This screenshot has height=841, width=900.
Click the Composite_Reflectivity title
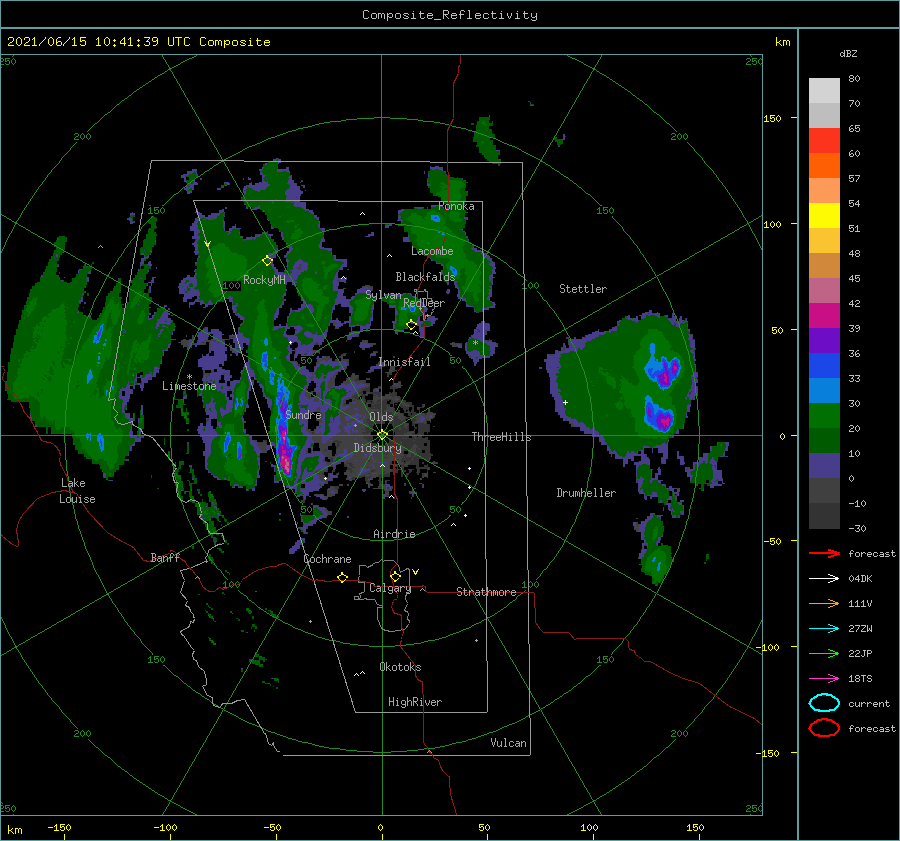pos(449,15)
